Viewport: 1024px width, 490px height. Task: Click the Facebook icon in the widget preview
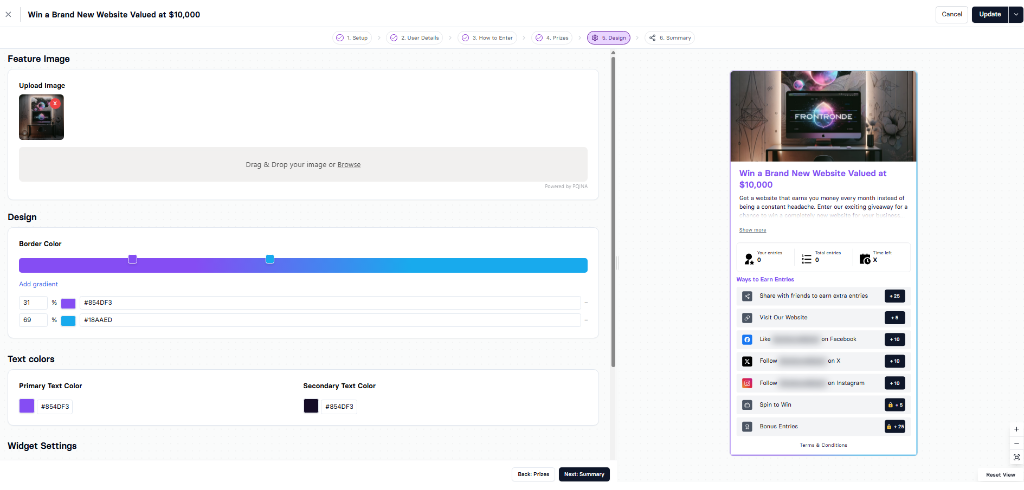[x=747, y=340]
